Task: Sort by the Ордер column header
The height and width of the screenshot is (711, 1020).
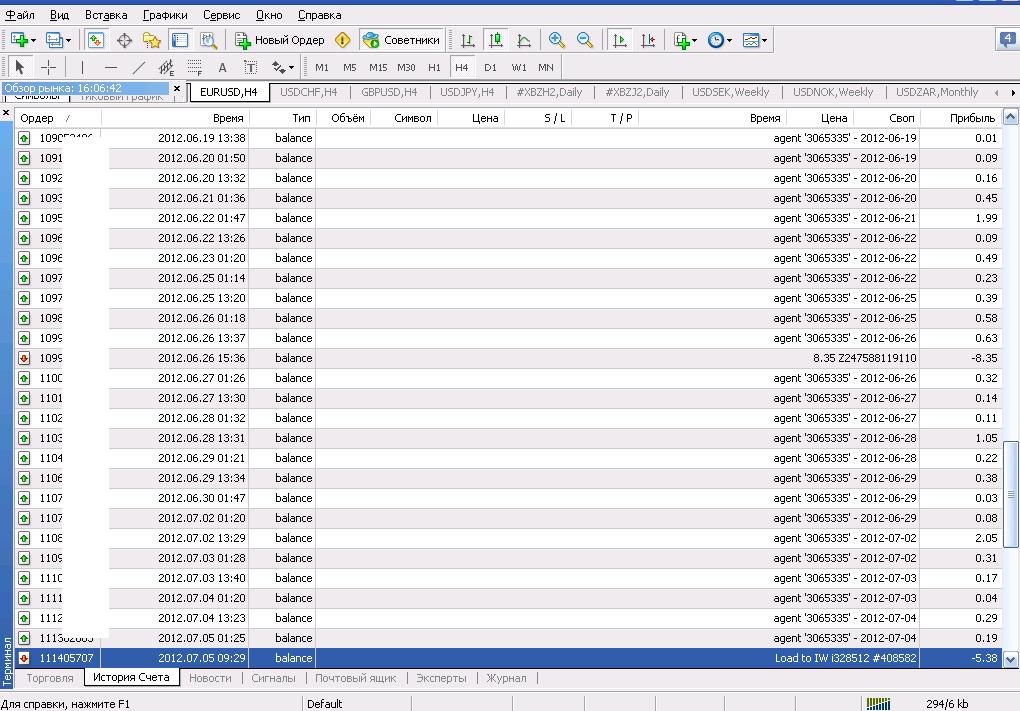Action: pyautogui.click(x=59, y=118)
